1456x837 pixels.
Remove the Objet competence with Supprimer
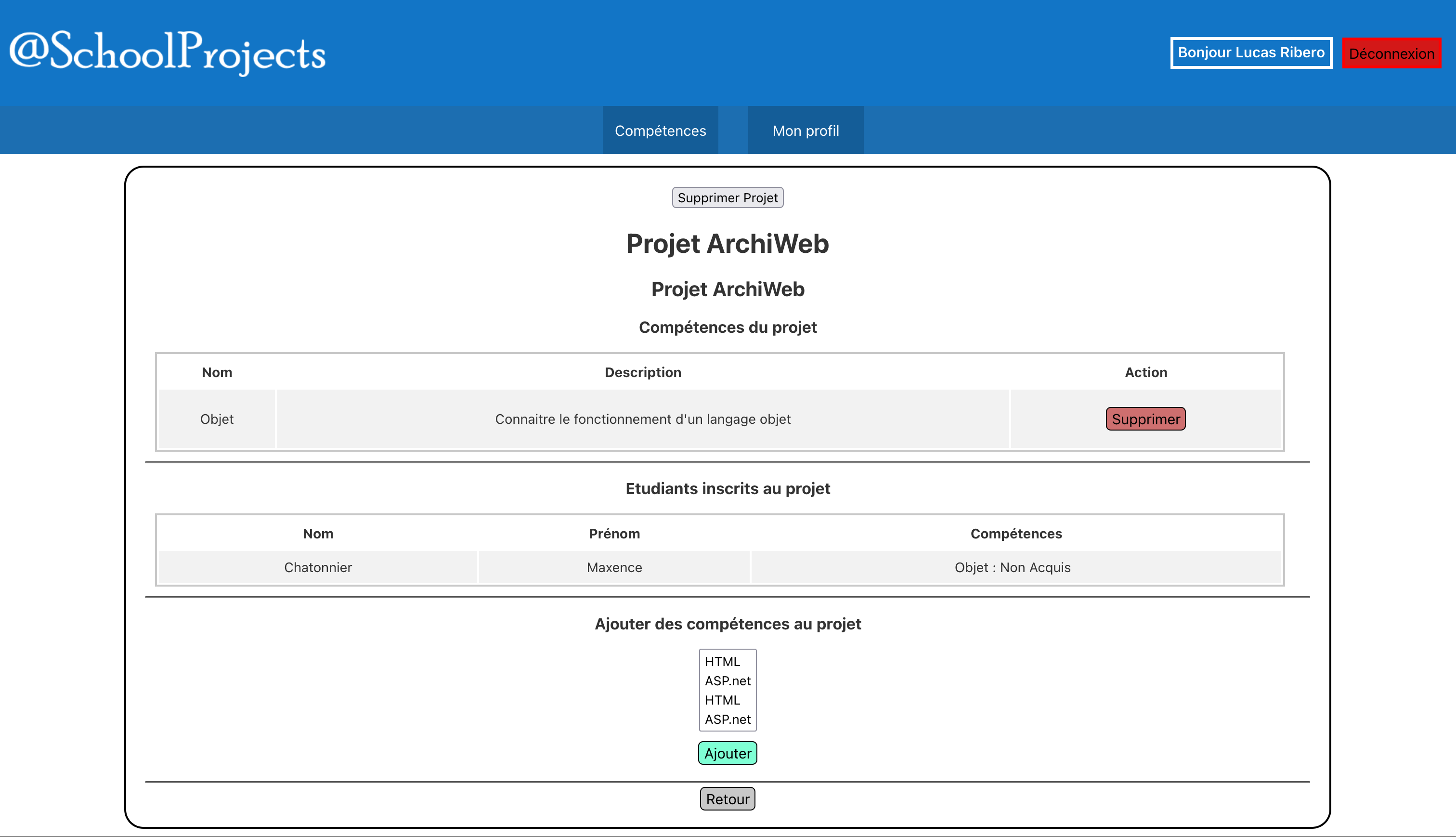tap(1145, 419)
